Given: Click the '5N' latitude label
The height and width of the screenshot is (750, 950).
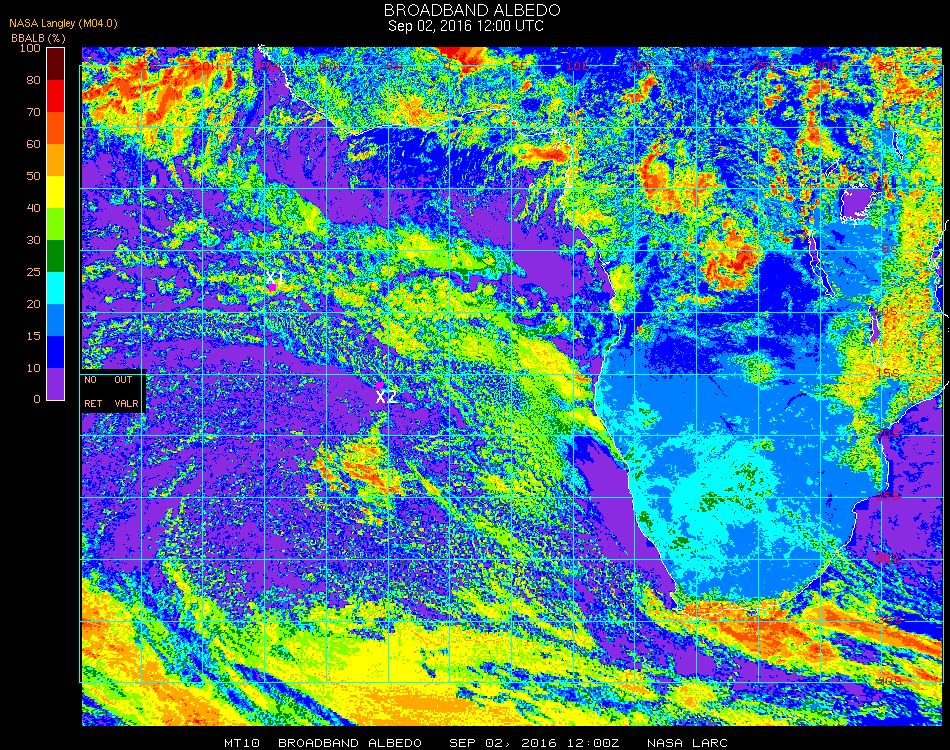Looking at the screenshot, I should tap(888, 126).
